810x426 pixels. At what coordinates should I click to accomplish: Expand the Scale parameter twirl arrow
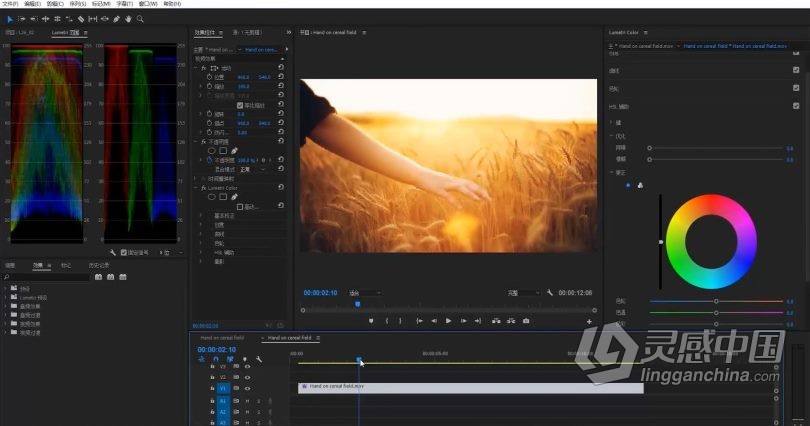click(x=201, y=87)
